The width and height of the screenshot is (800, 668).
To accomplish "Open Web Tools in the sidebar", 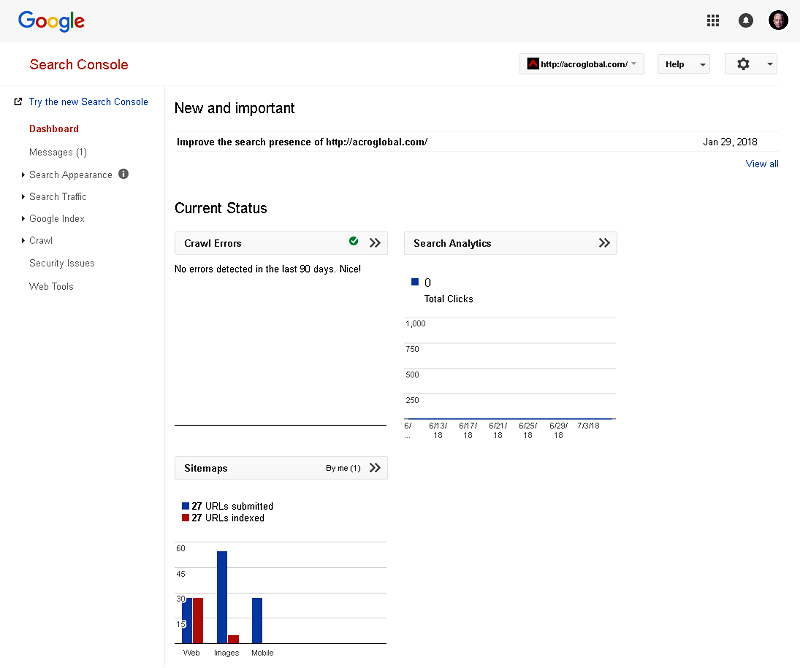I will click(51, 286).
